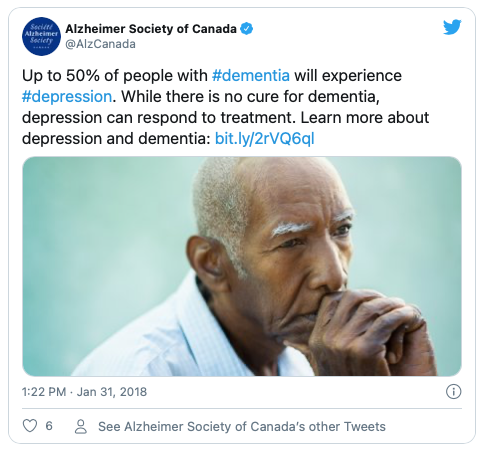Click the blue verified badge

point(247,29)
